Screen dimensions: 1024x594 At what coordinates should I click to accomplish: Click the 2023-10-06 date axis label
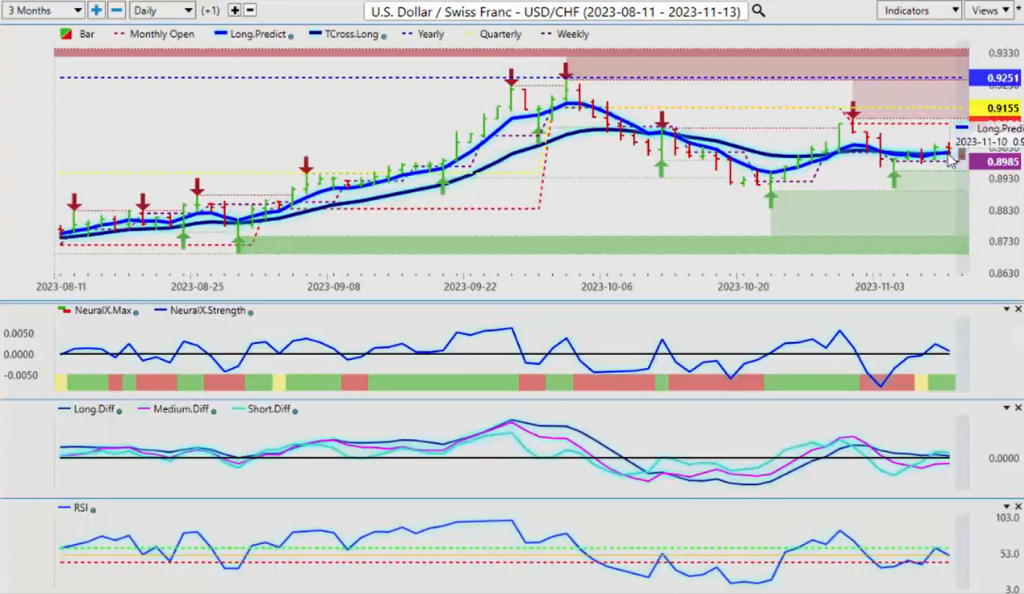pos(607,287)
